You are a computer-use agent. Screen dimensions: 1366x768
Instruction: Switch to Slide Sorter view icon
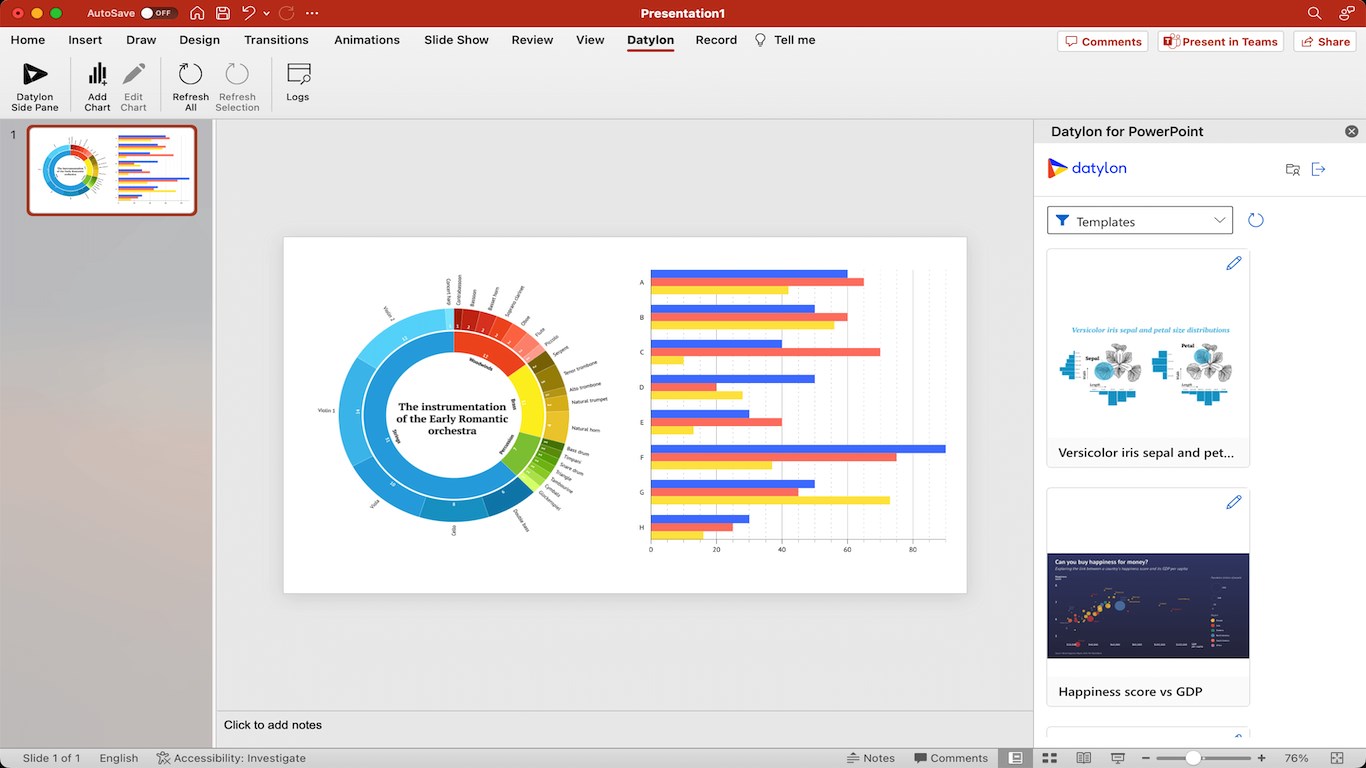pos(1050,758)
